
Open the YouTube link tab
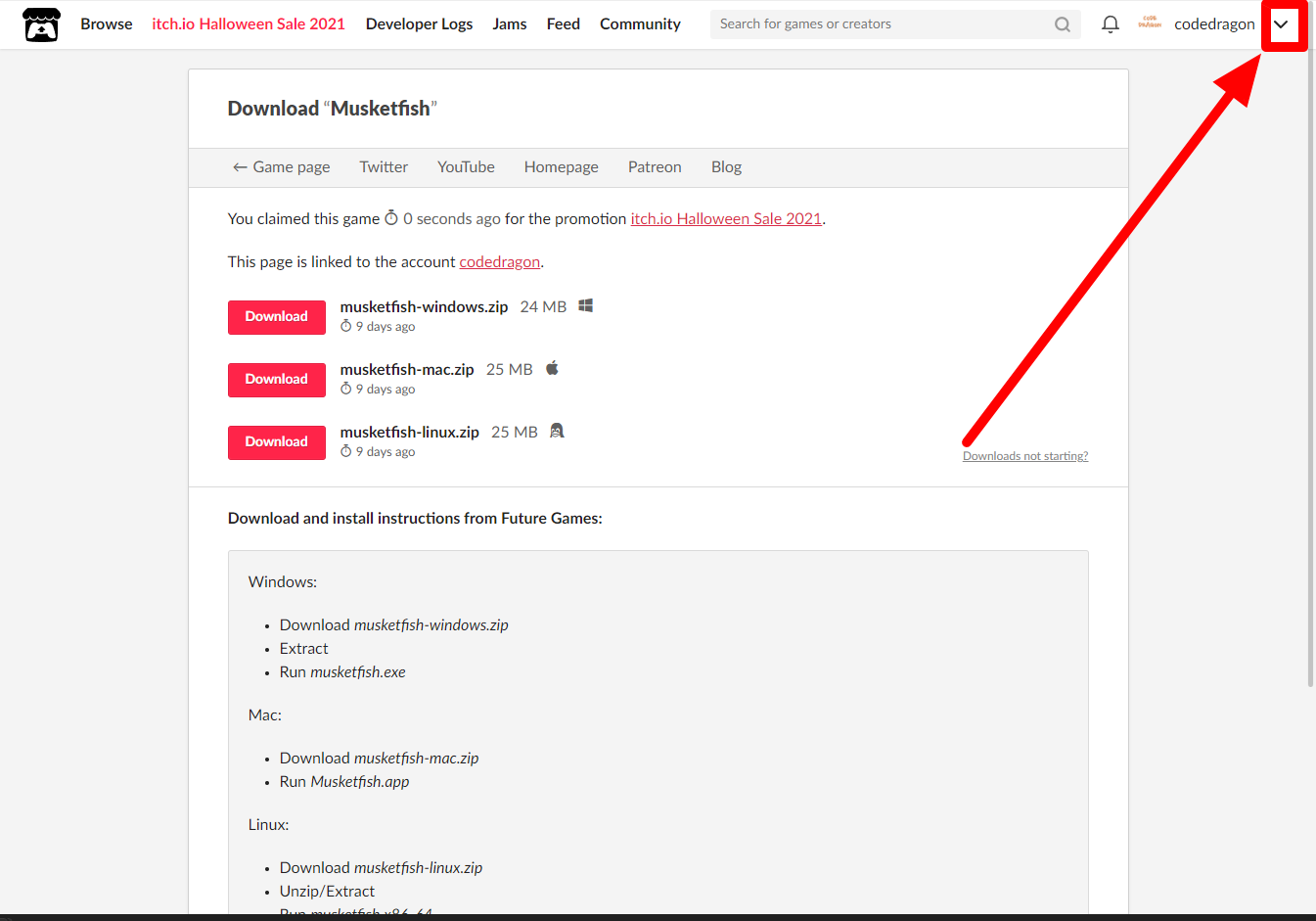tap(466, 167)
